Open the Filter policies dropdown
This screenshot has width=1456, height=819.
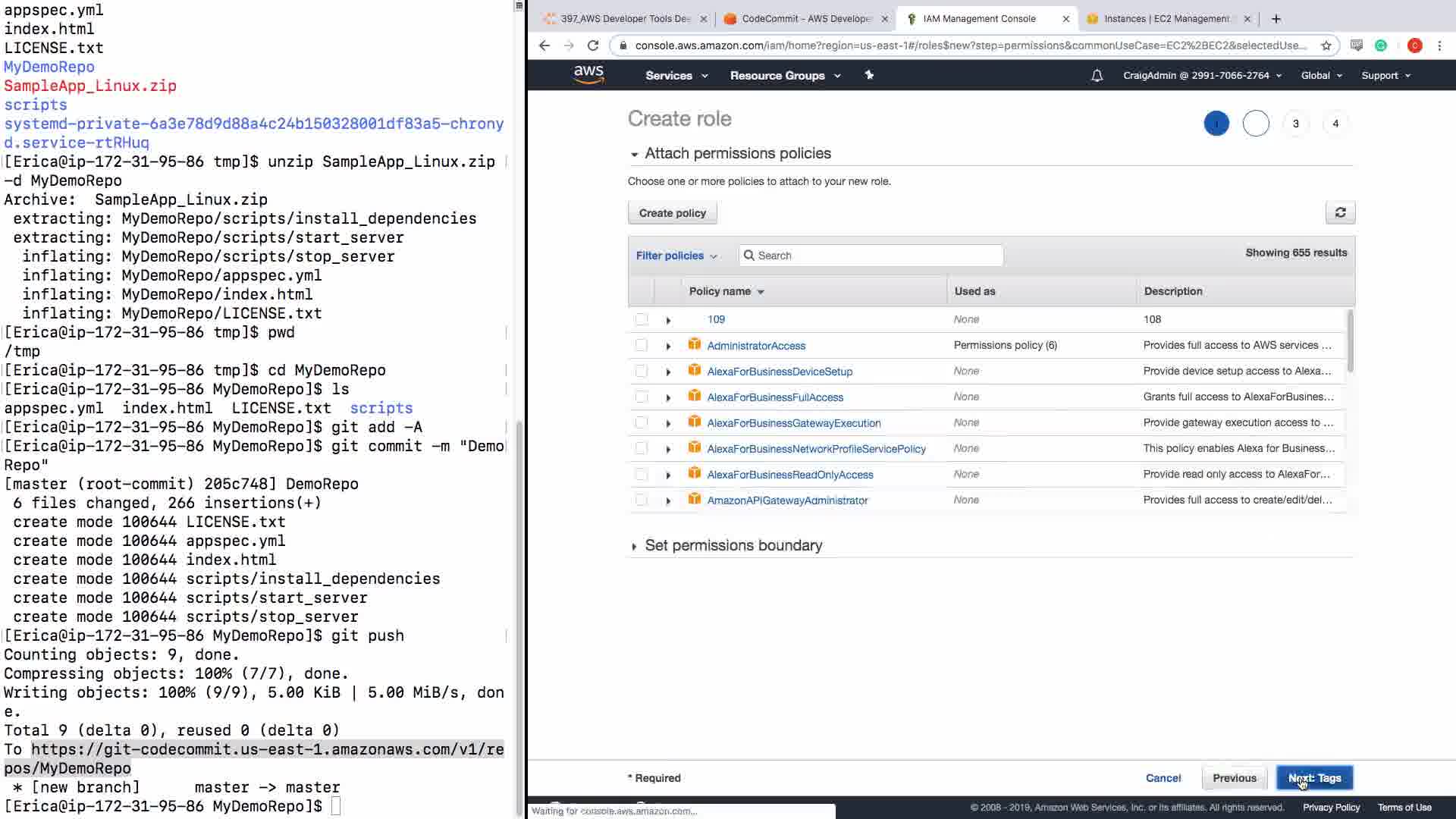(676, 256)
